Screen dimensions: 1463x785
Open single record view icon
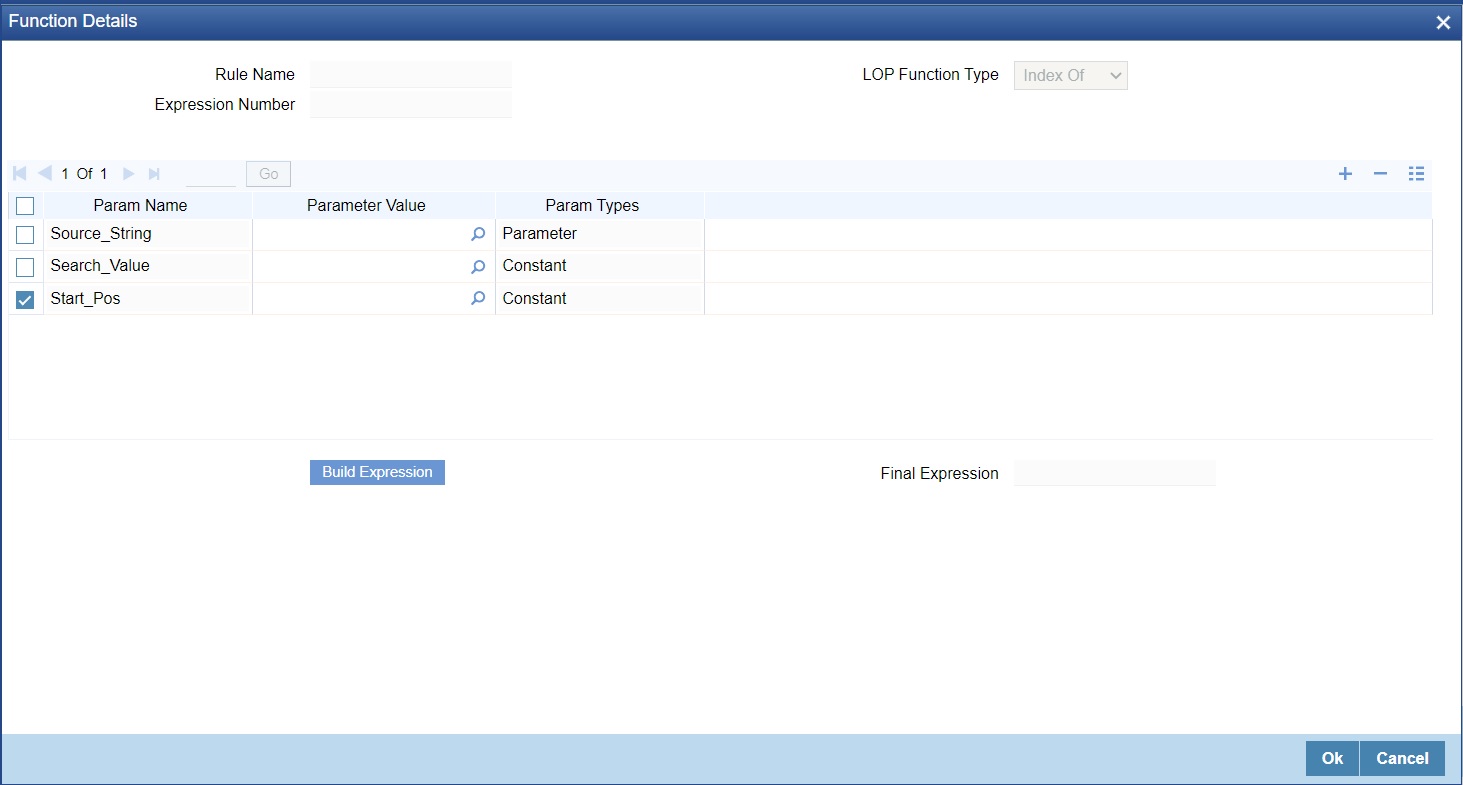click(x=1416, y=174)
